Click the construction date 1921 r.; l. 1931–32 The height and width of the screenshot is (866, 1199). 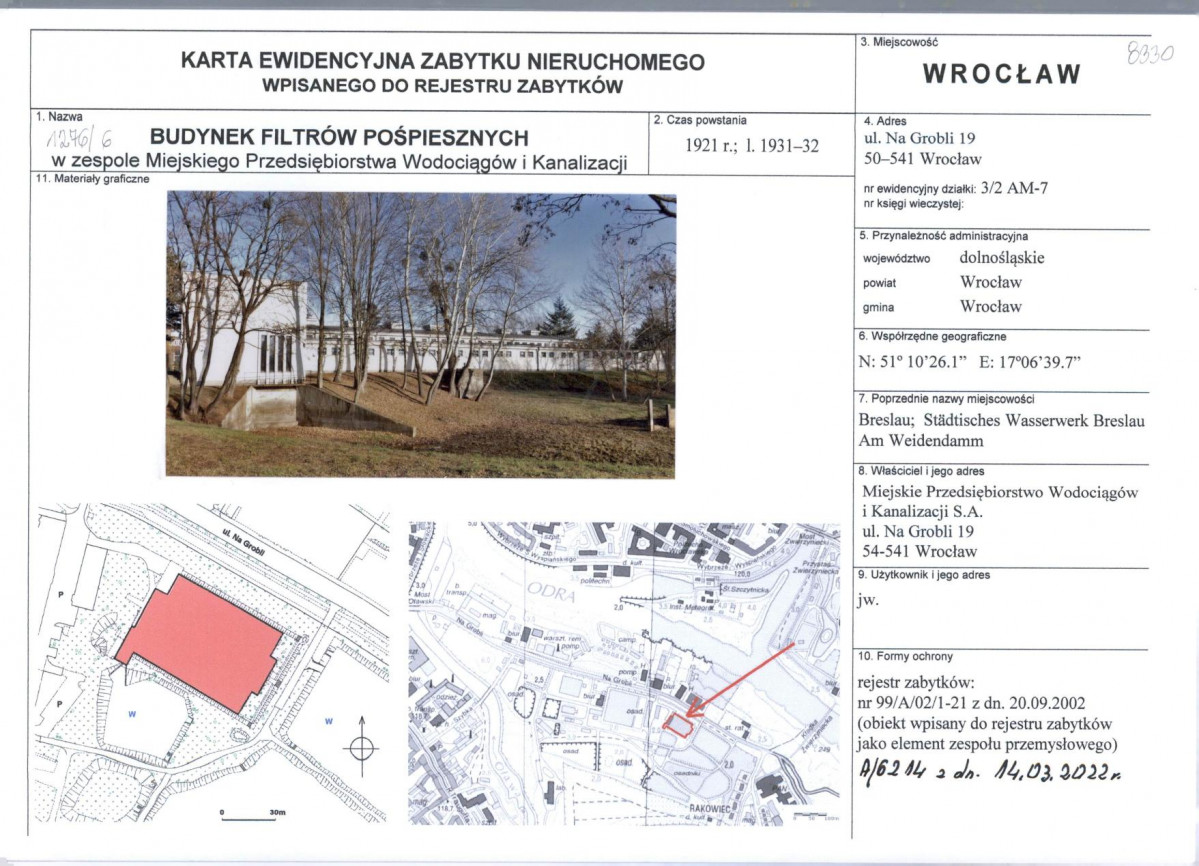[x=752, y=146]
